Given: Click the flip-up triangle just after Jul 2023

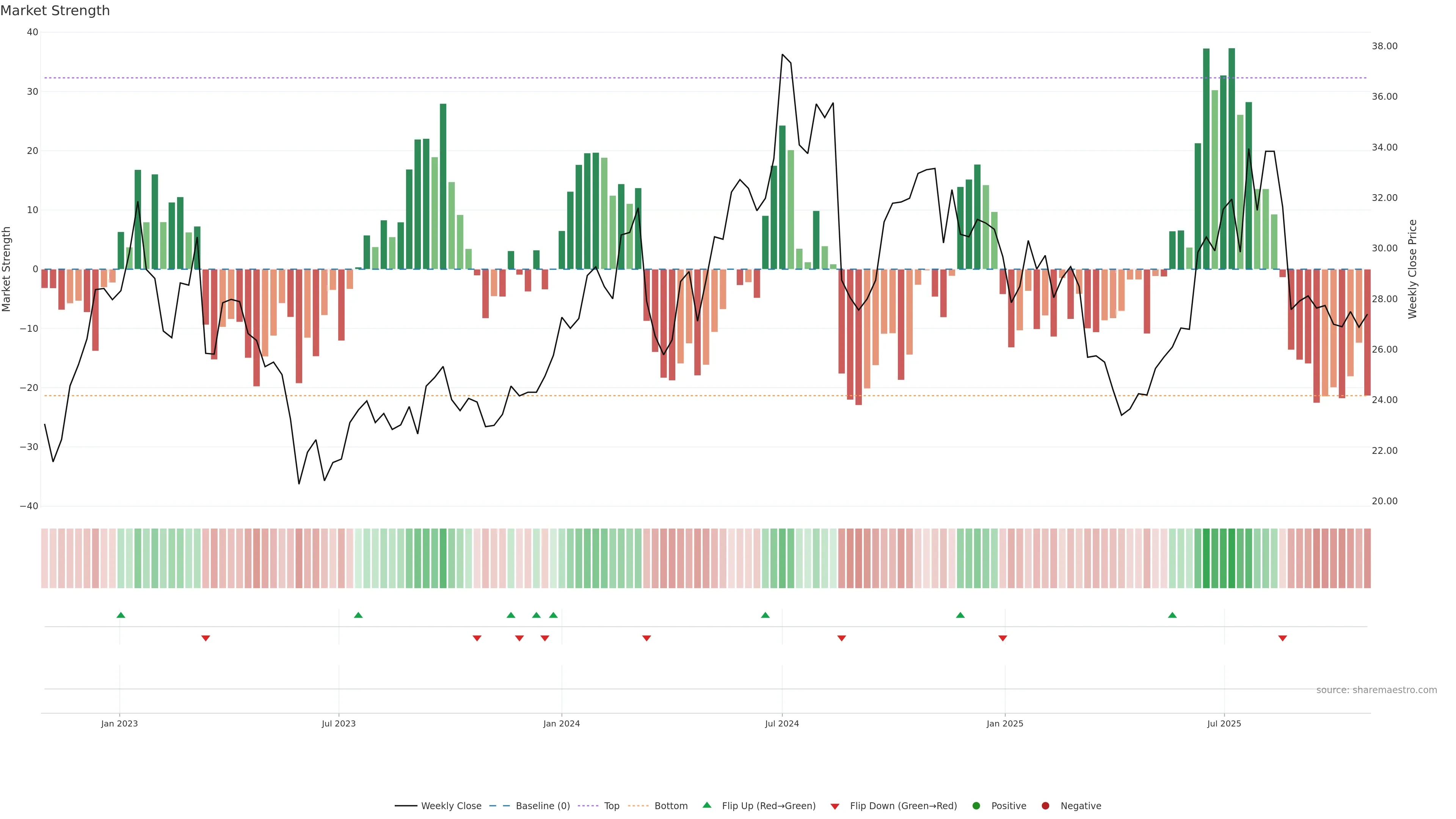Looking at the screenshot, I should [358, 615].
